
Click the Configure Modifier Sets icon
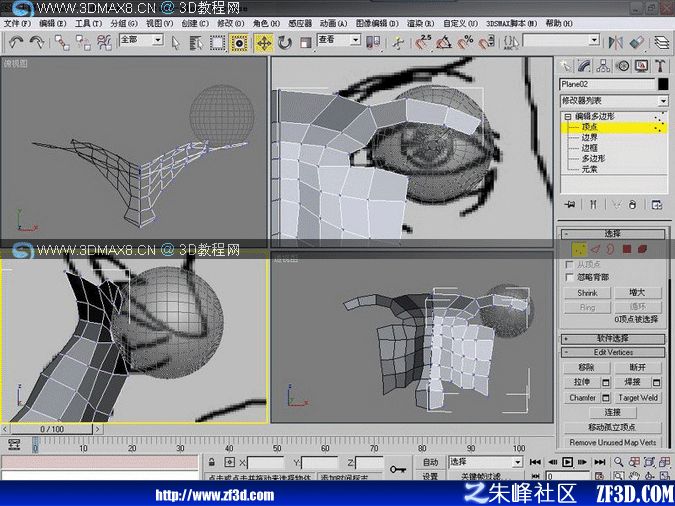[657, 205]
